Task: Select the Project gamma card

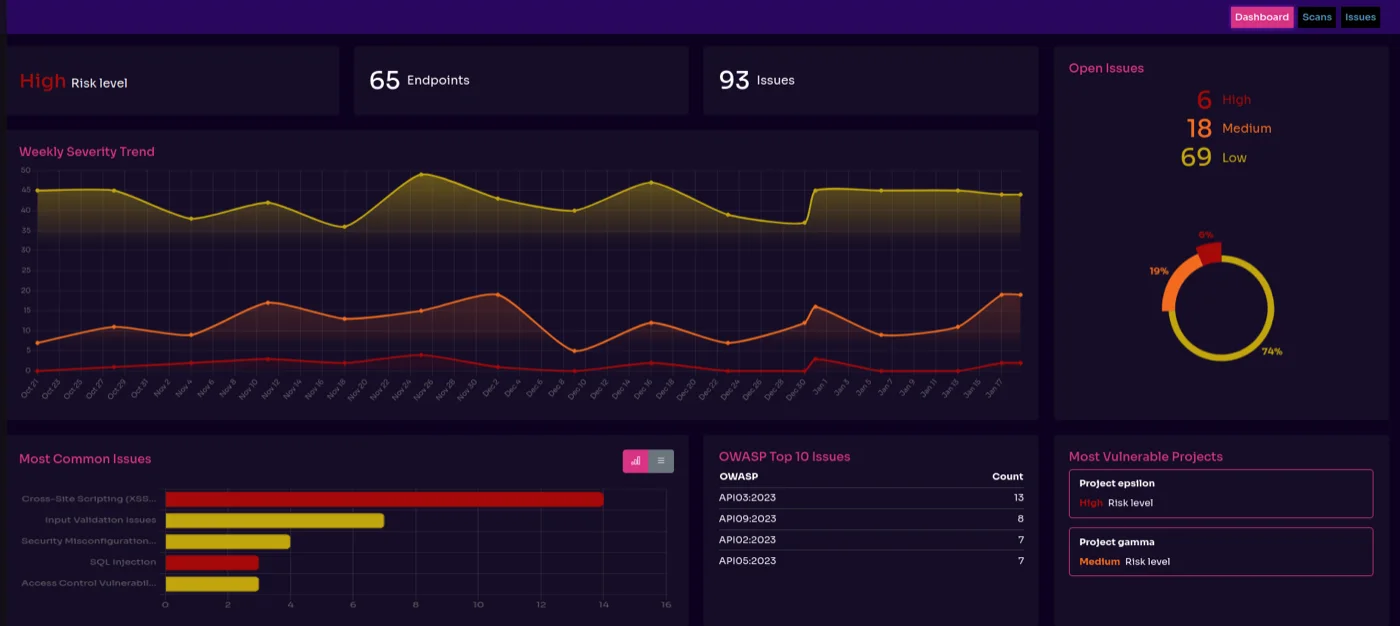Action: 1220,551
